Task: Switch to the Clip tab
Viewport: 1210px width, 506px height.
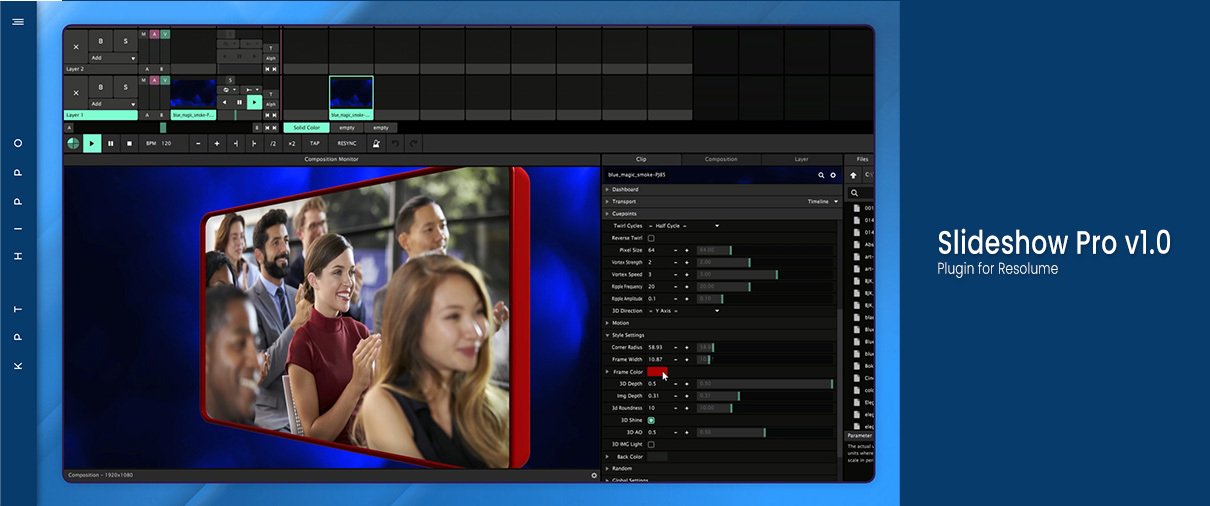Action: 641,159
